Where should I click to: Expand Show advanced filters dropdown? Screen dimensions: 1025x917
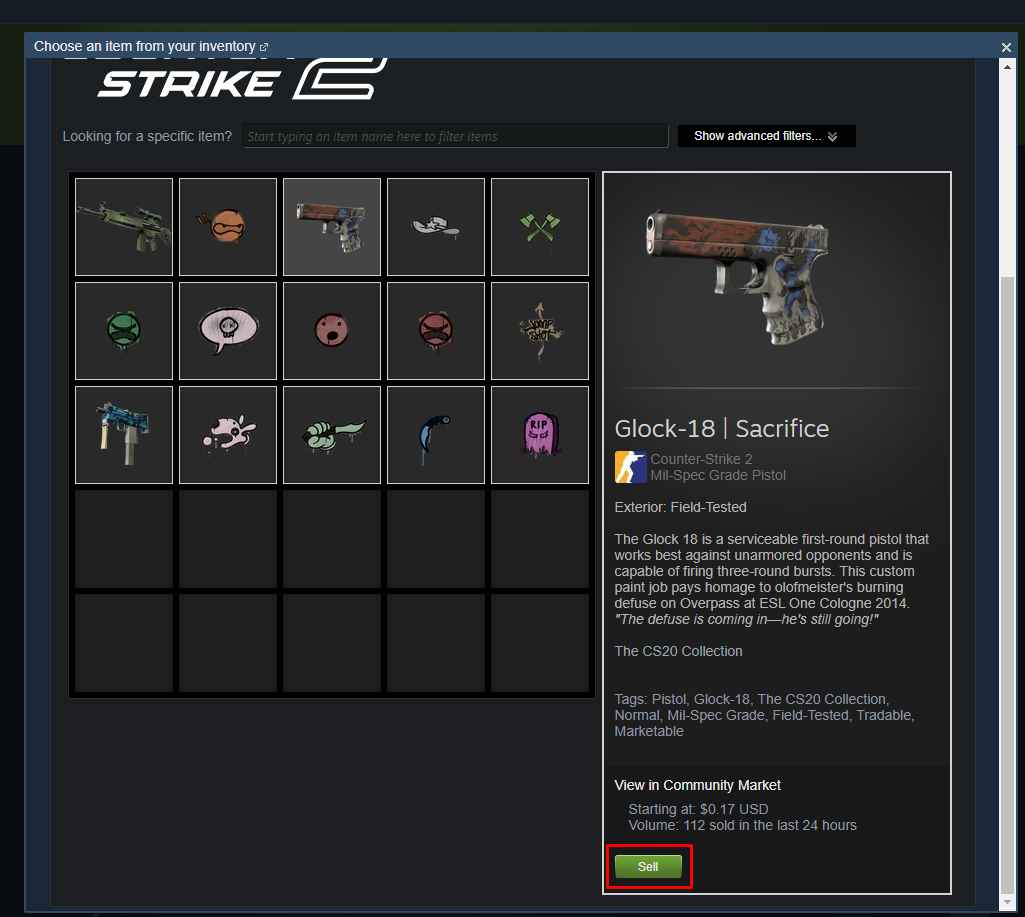[x=766, y=136]
